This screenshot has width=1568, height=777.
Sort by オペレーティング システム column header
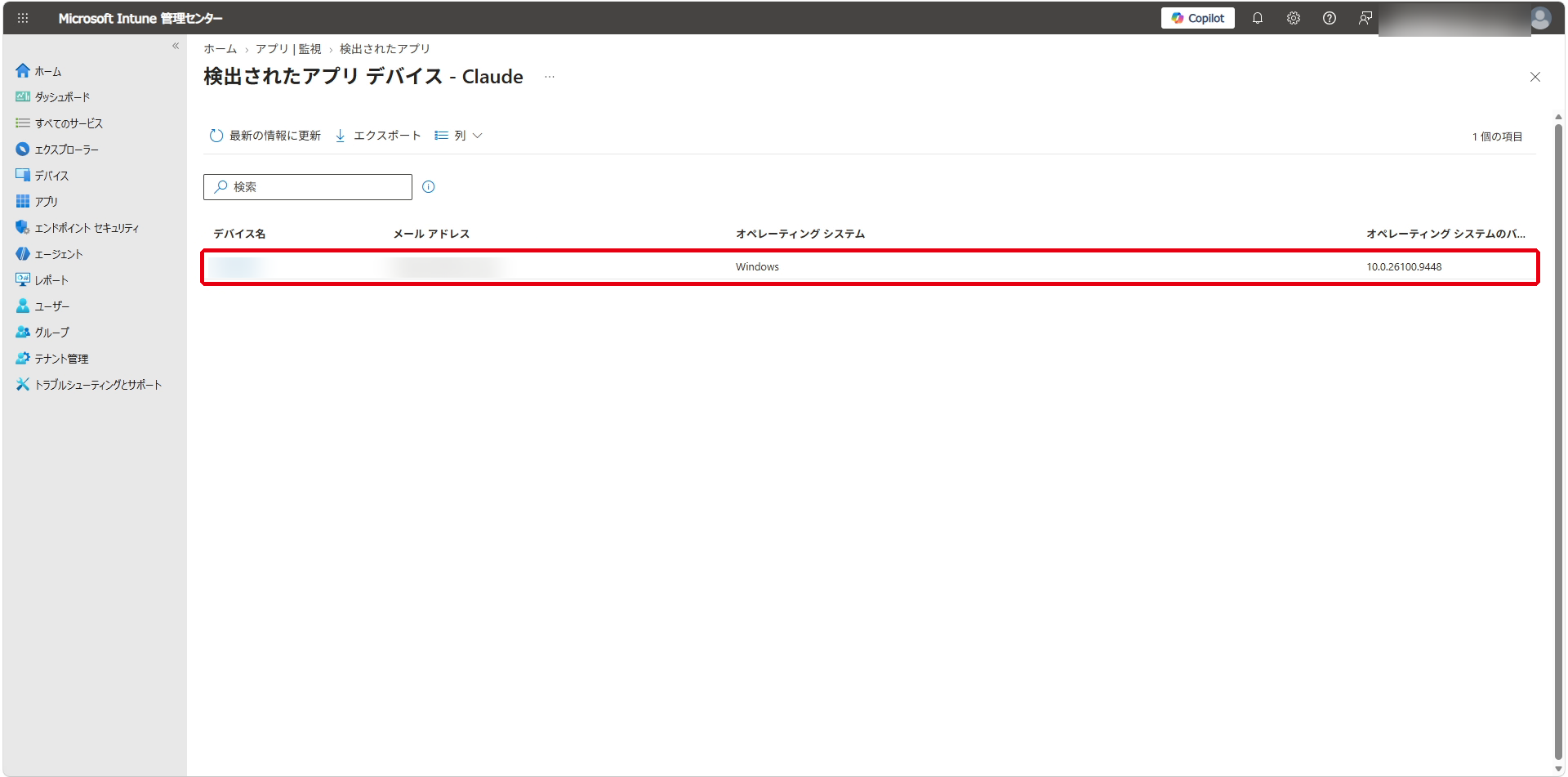pos(800,234)
